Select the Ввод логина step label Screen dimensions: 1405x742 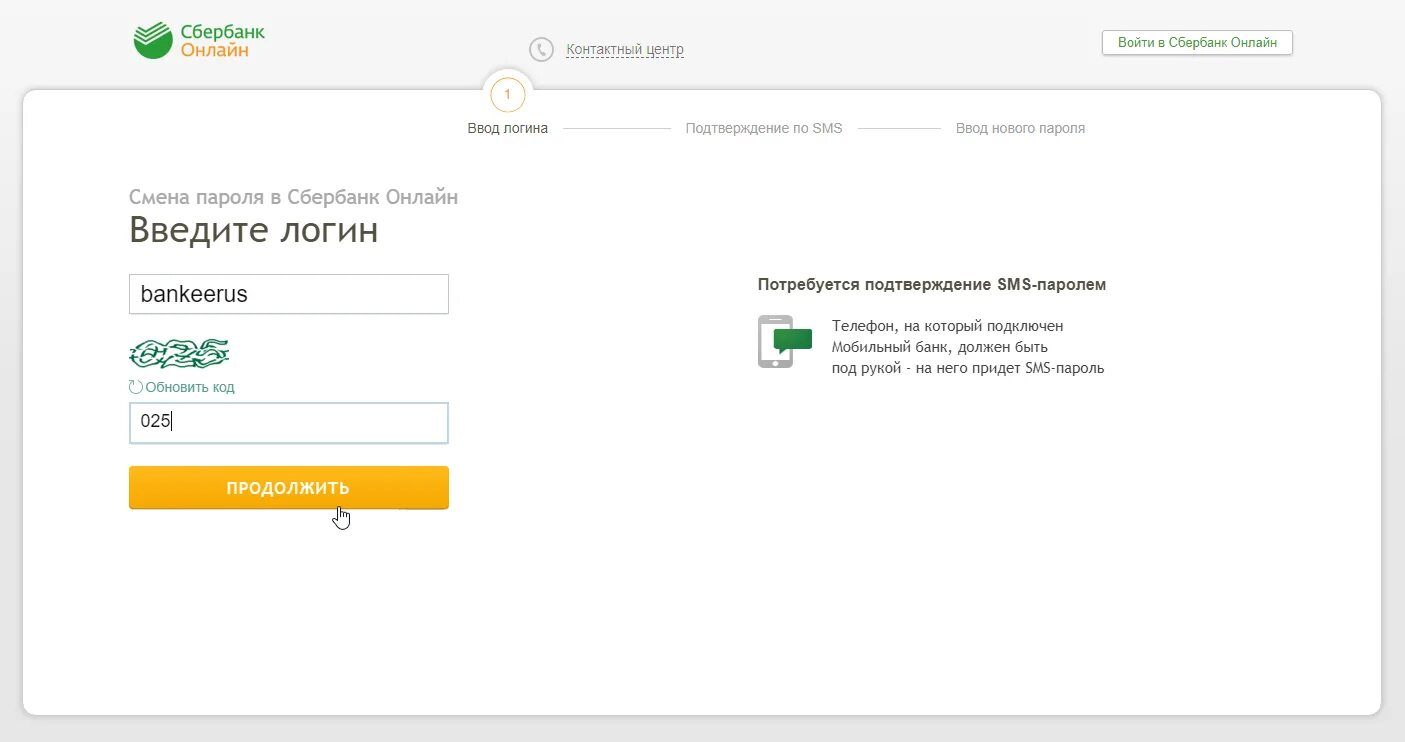[508, 128]
